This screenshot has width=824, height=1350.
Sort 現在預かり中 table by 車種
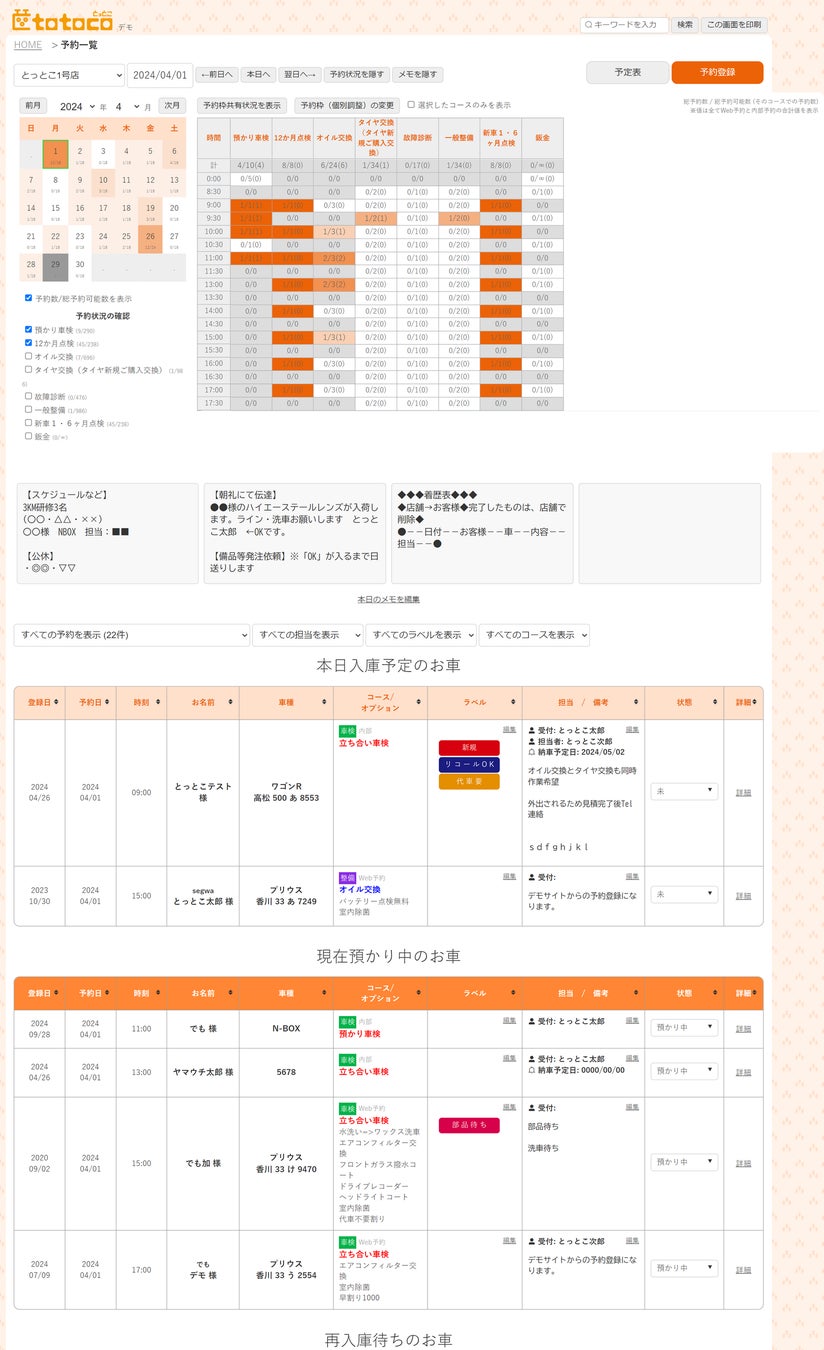(x=286, y=993)
